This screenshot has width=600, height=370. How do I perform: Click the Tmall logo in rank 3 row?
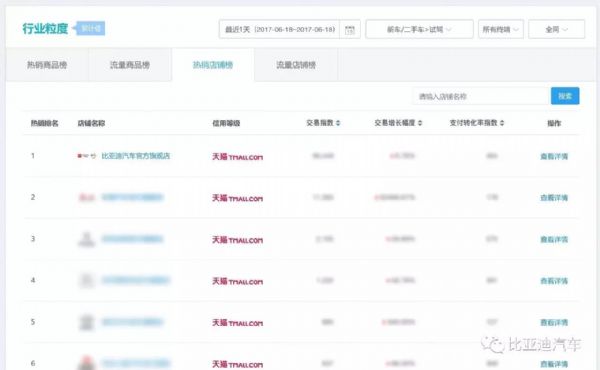(x=238, y=240)
